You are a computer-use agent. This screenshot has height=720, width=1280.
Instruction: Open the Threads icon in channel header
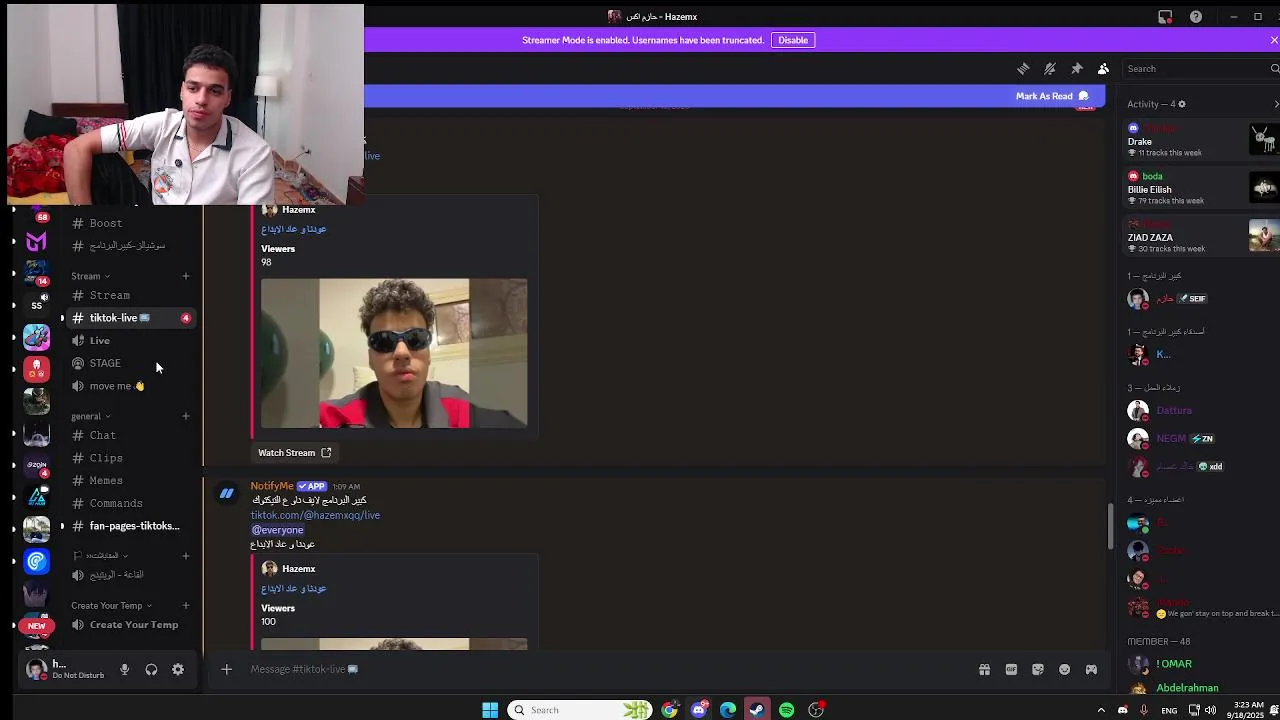point(1023,69)
